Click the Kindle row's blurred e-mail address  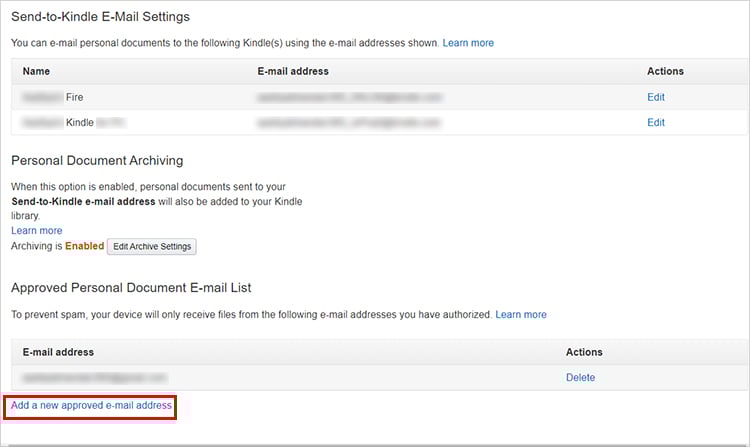(349, 122)
